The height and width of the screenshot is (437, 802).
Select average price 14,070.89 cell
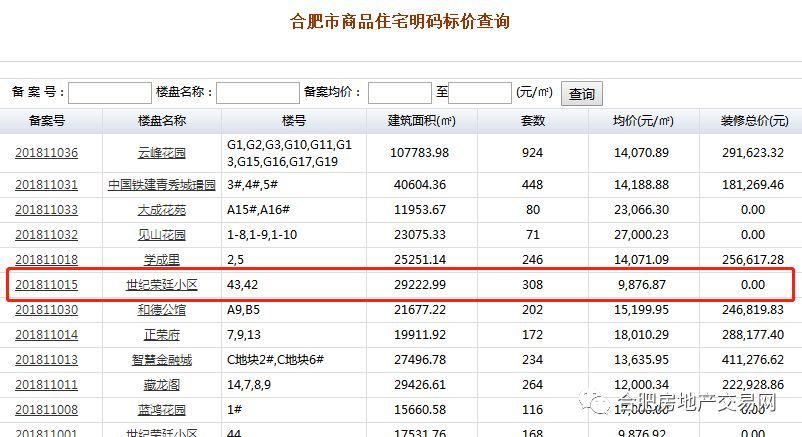641,152
